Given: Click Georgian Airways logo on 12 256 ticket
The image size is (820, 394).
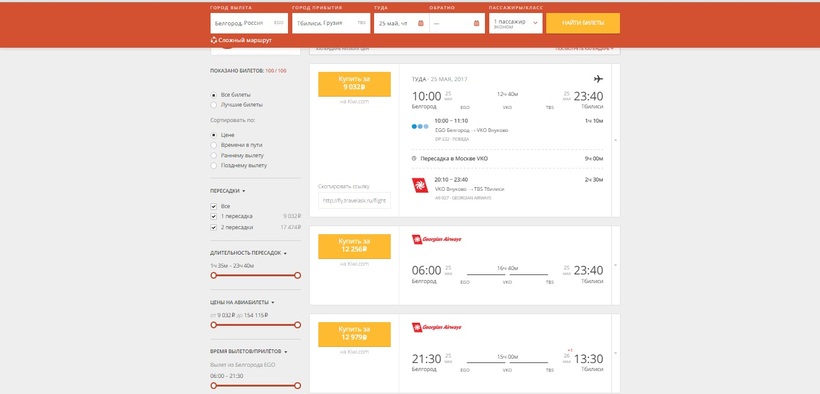Looking at the screenshot, I should click(437, 239).
